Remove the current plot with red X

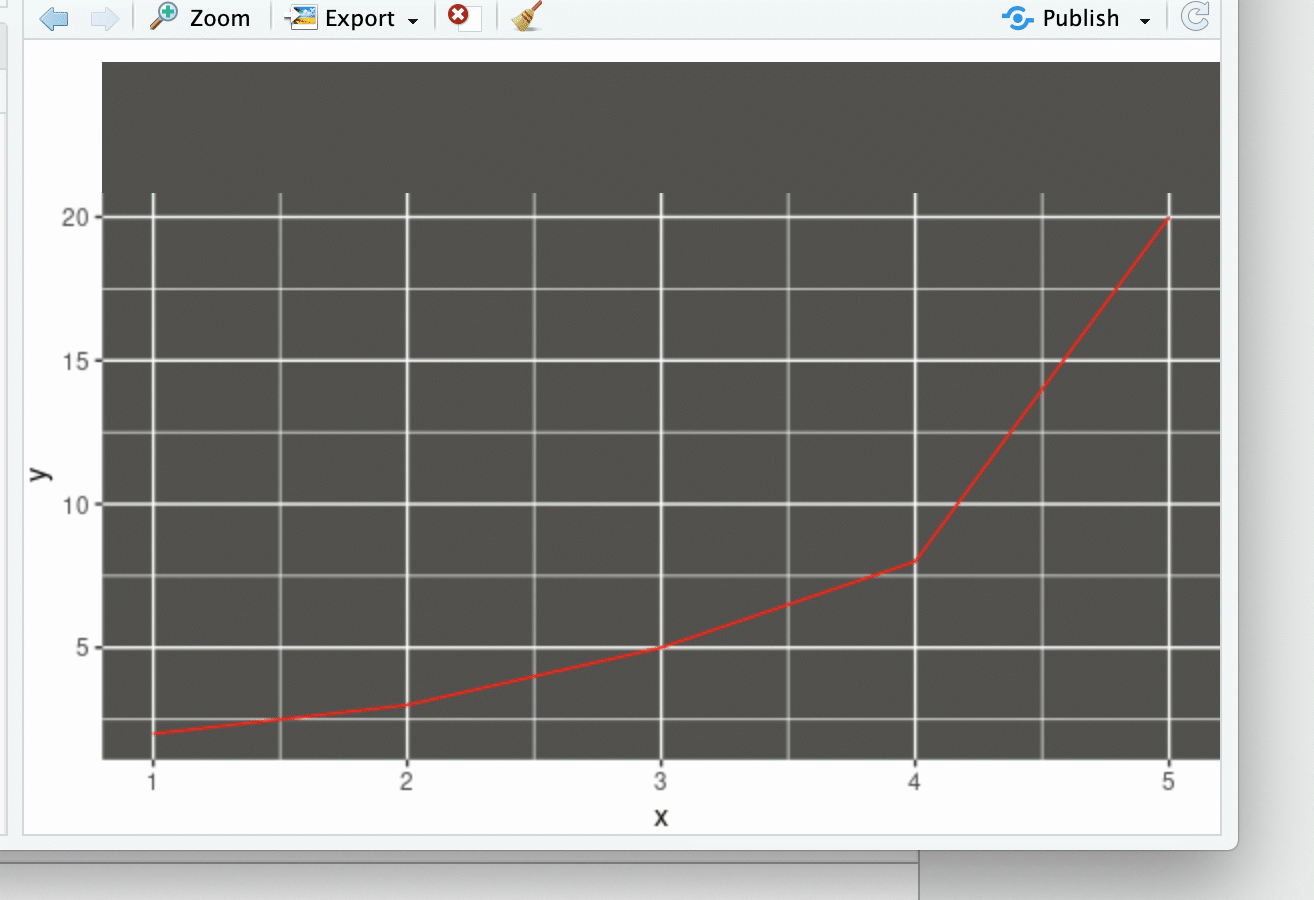458,17
